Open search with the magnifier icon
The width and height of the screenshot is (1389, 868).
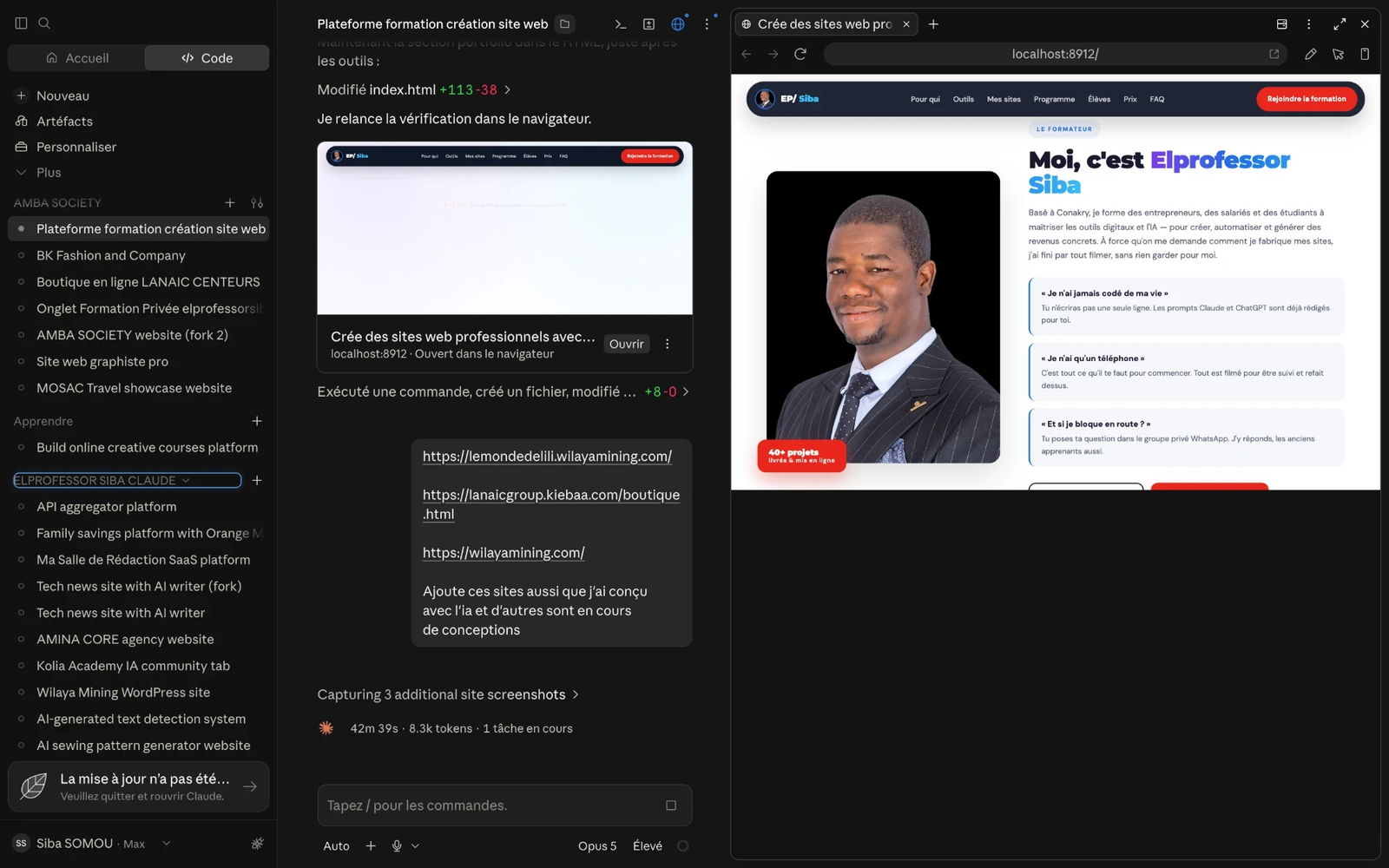(x=44, y=23)
